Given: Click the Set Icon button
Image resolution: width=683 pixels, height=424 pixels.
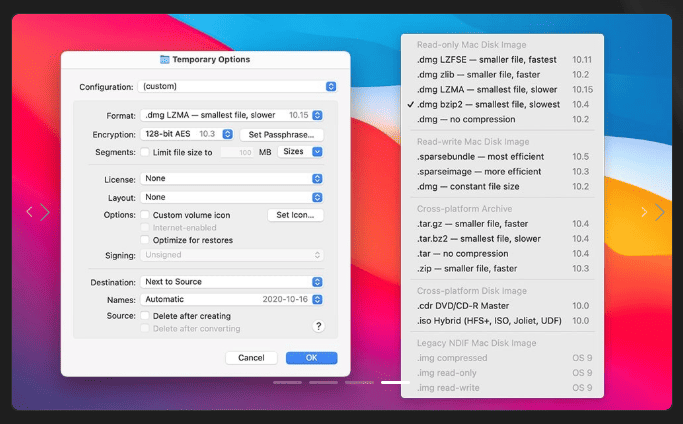Looking at the screenshot, I should (x=295, y=215).
